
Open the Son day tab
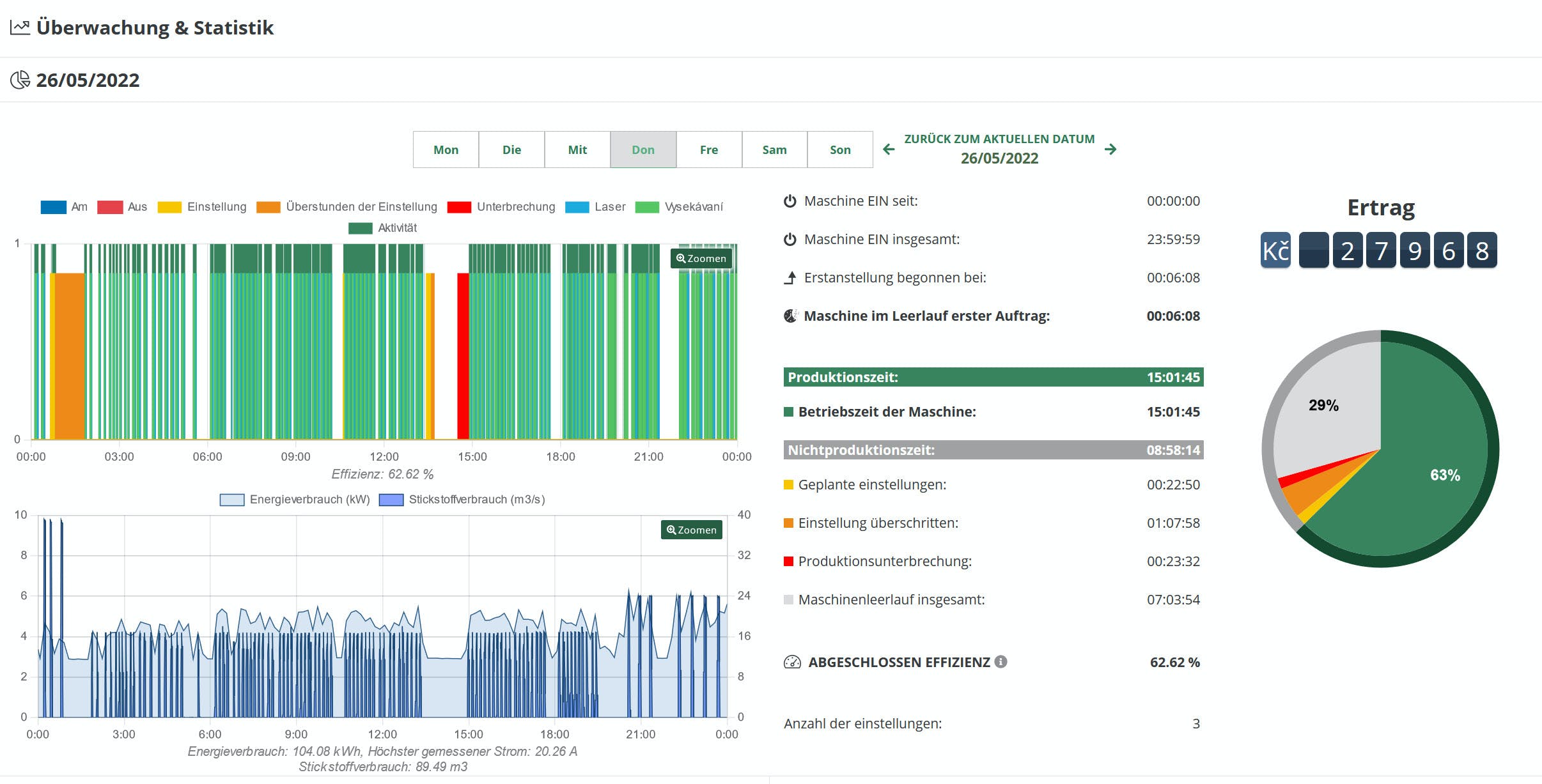[840, 150]
